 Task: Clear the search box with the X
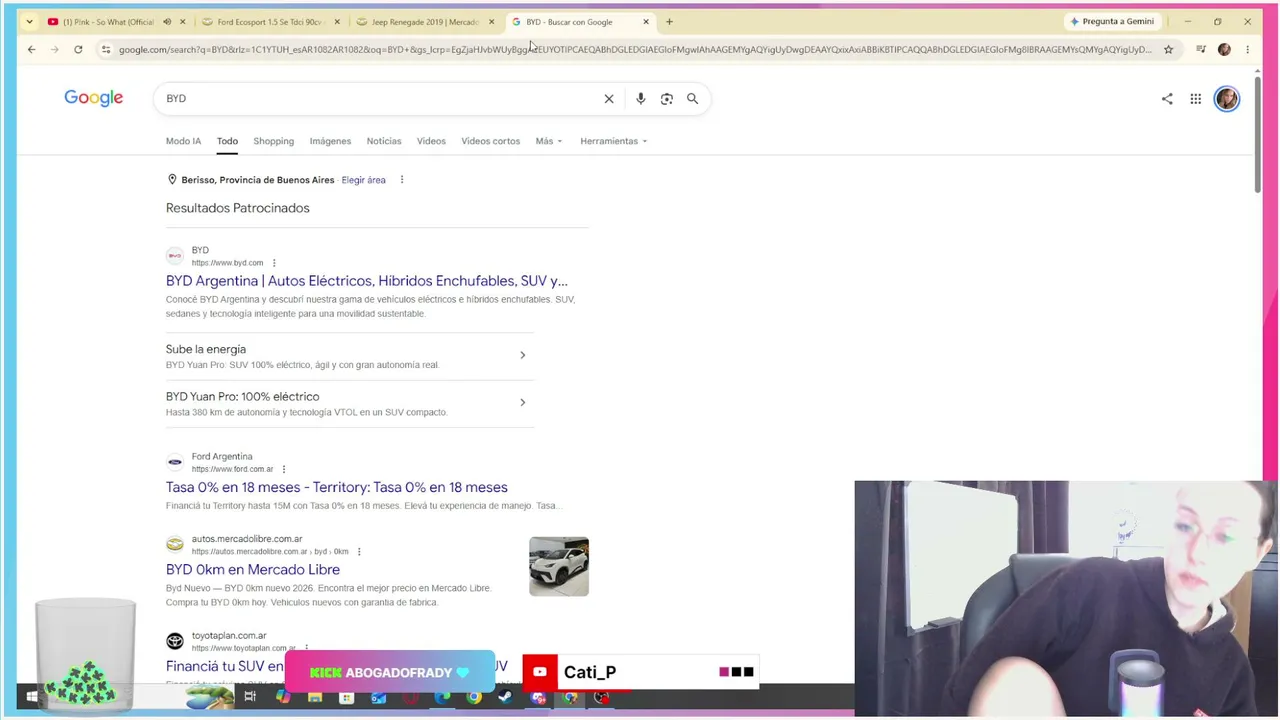click(609, 98)
